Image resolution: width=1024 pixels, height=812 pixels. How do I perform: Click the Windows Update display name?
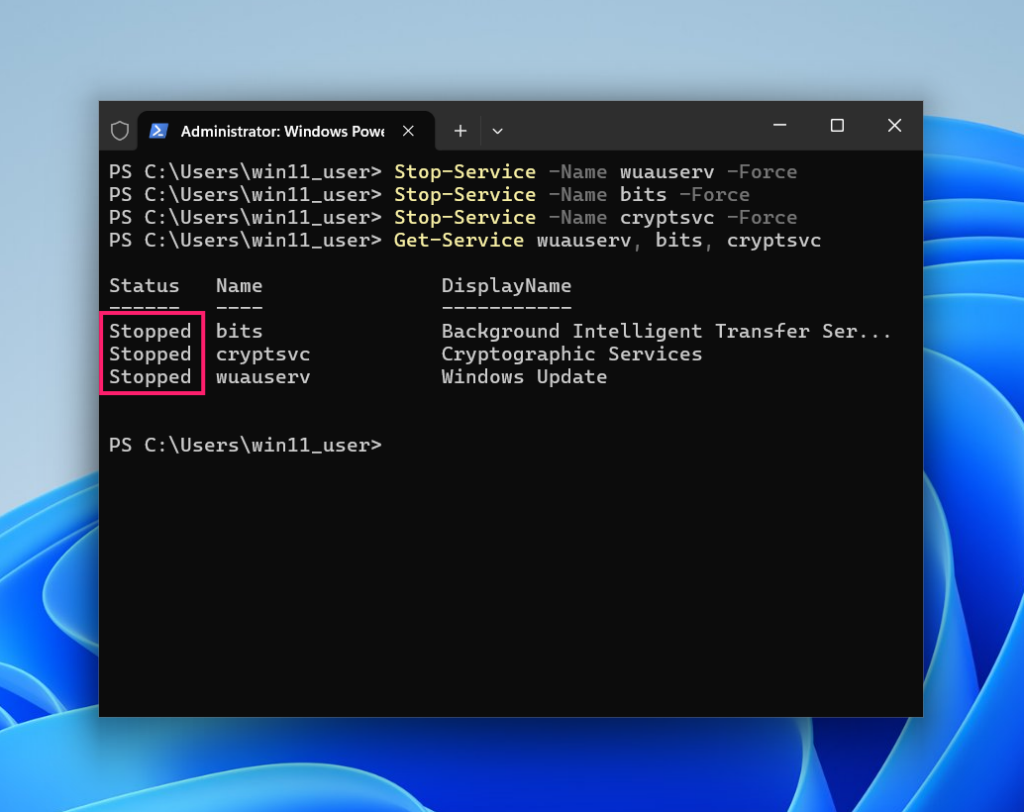pos(524,377)
